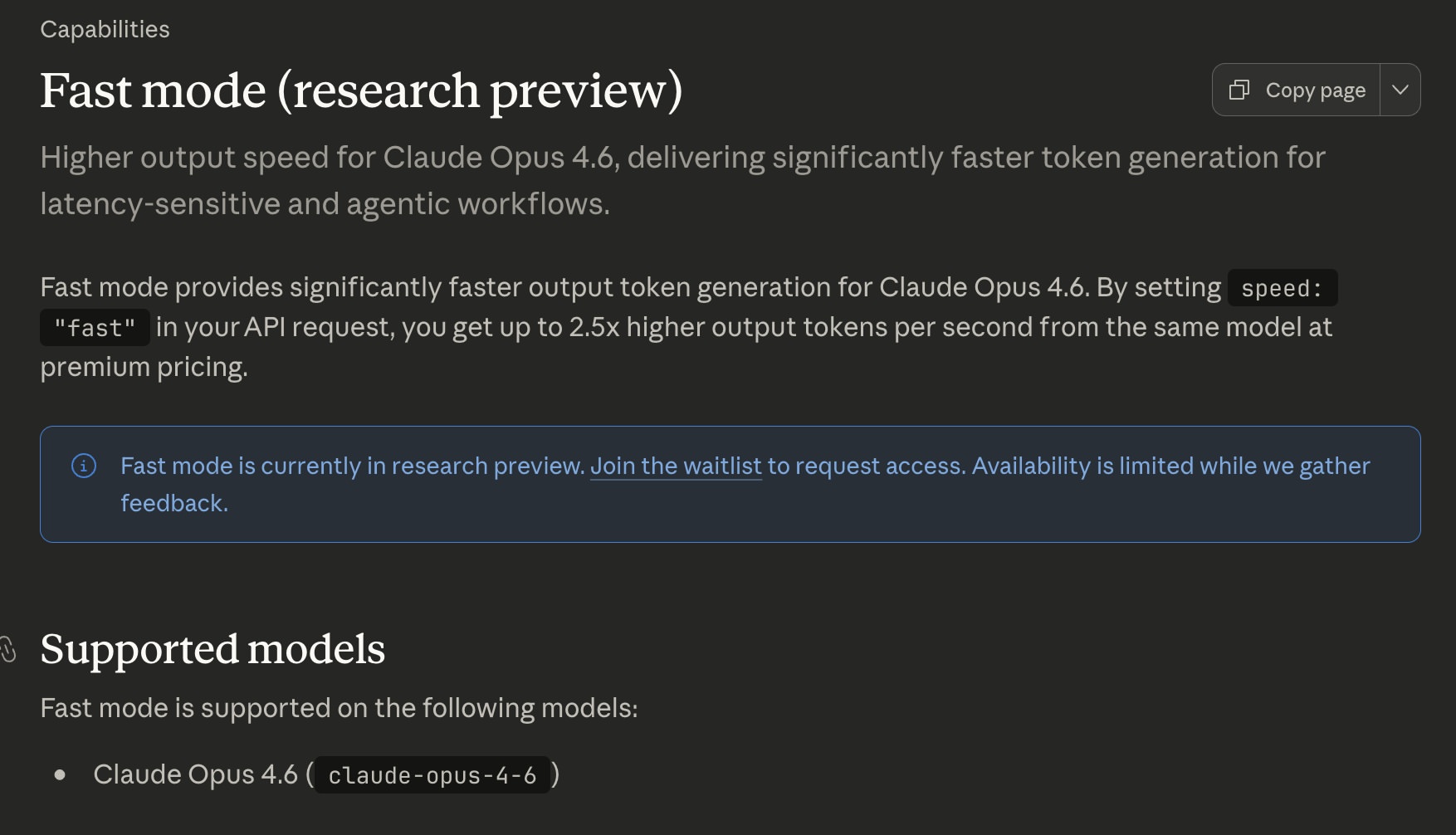
Task: Click the claude-opus-4-6 code badge
Action: [x=432, y=775]
